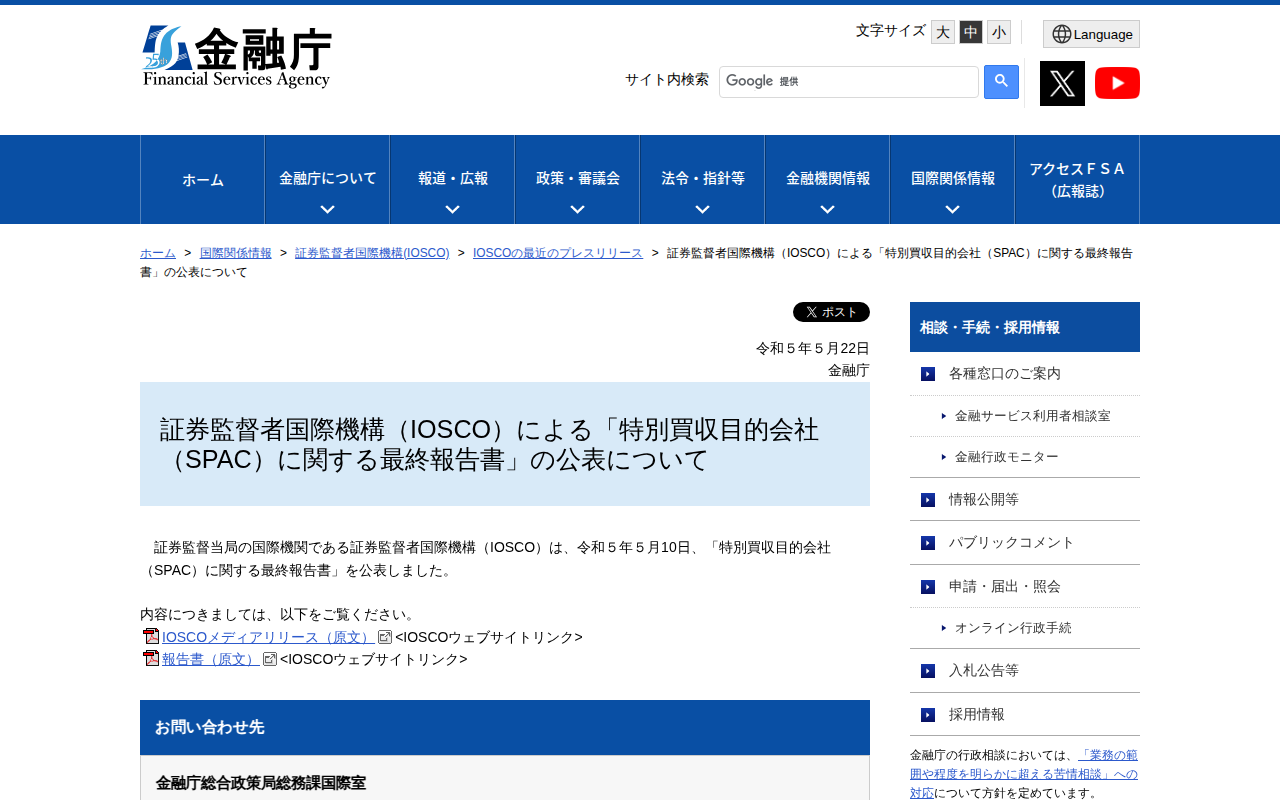Open the YouTube channel icon
The width and height of the screenshot is (1280, 800).
click(1117, 83)
